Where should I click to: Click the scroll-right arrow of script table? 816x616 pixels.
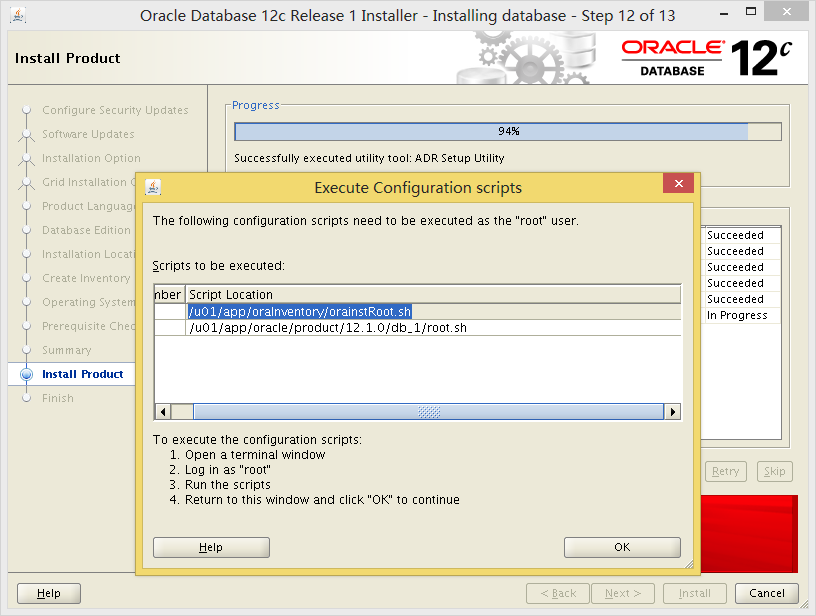tap(673, 412)
